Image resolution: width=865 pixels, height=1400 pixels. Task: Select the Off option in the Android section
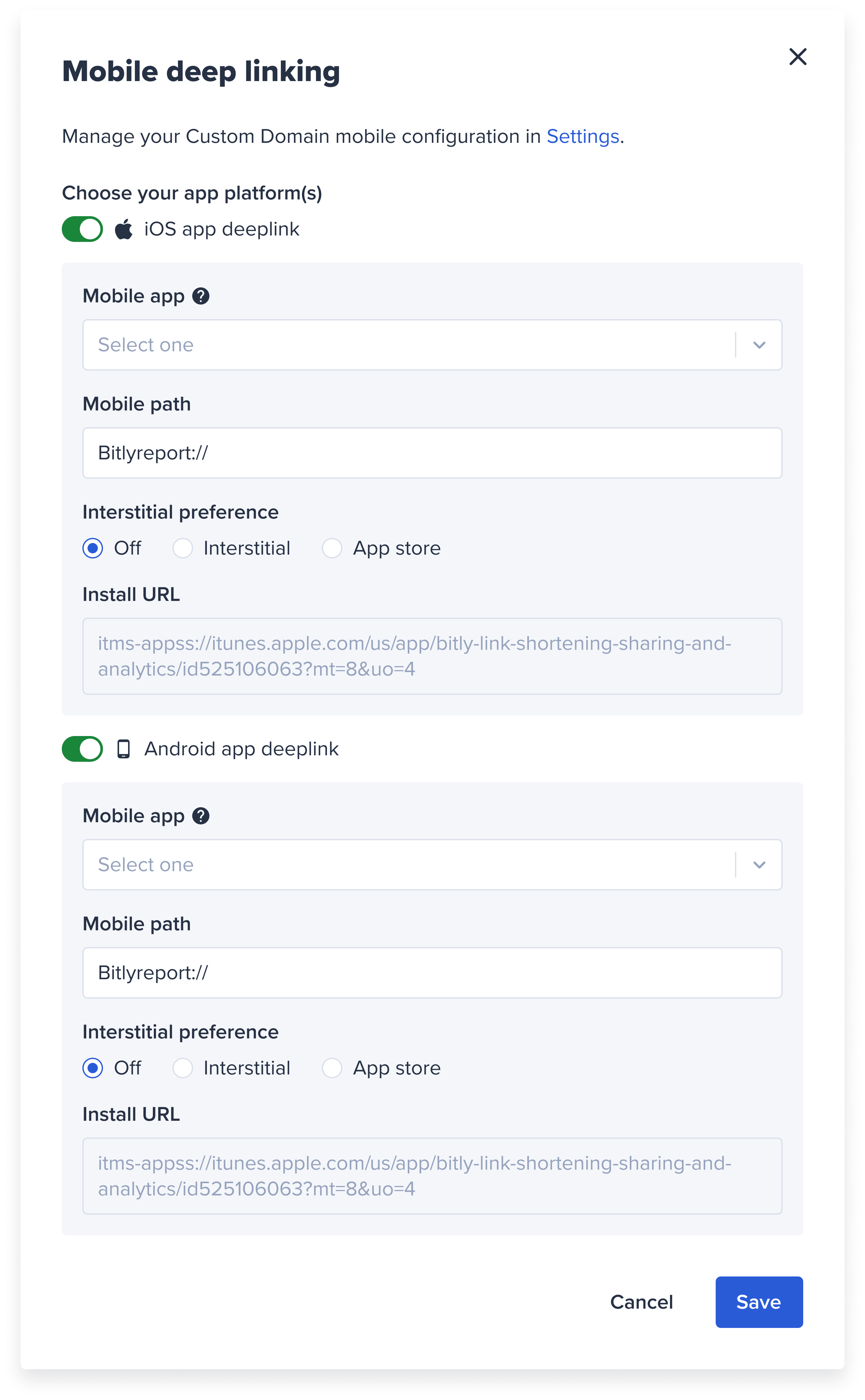point(93,1068)
